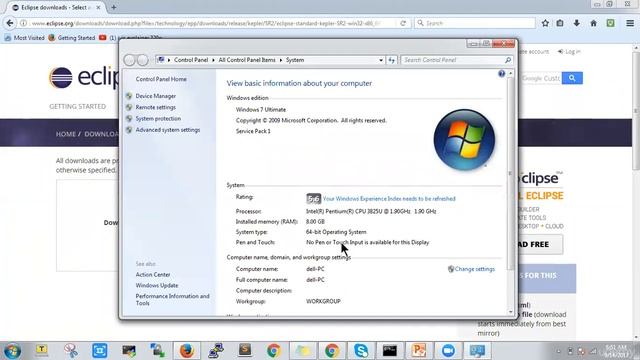Show hidden system tray icons

[558, 351]
